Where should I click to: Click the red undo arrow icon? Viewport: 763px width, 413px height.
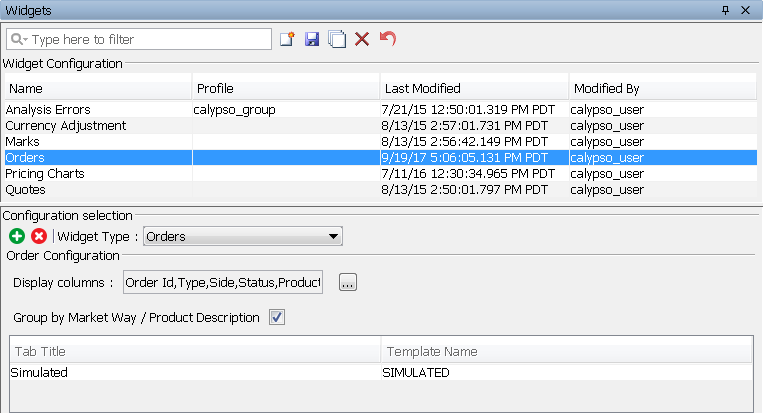pos(388,38)
